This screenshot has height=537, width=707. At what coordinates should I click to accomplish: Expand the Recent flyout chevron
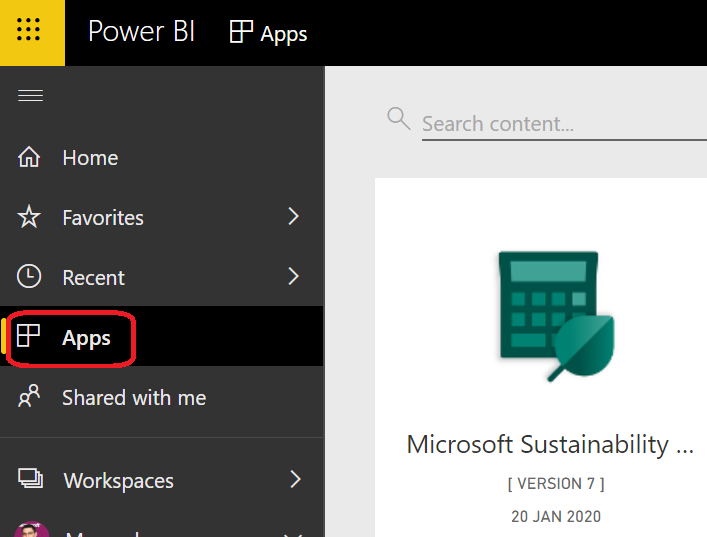coord(293,277)
